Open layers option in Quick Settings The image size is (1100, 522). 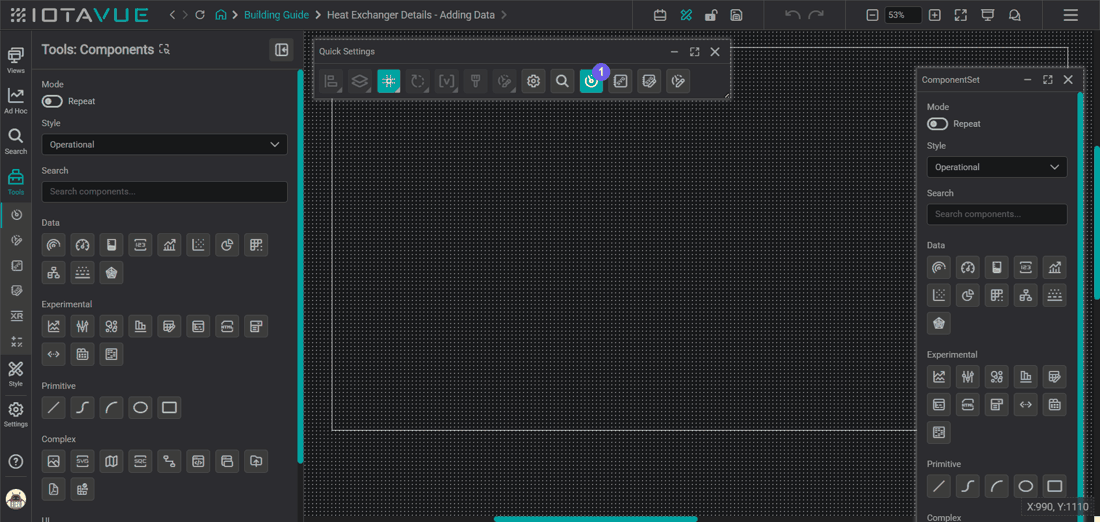coord(360,81)
